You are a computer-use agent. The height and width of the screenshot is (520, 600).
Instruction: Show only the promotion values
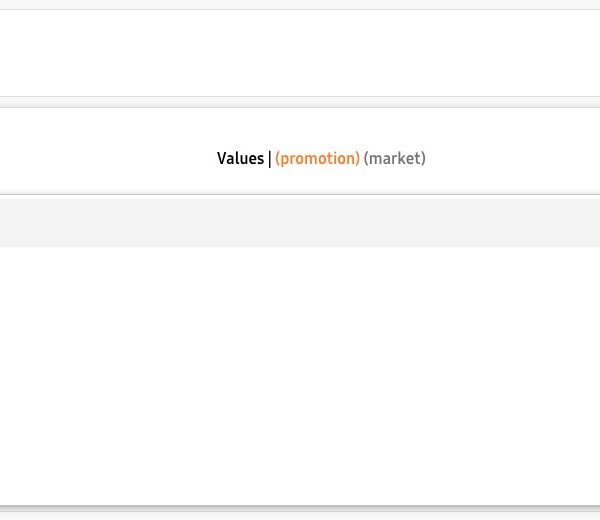(317, 158)
